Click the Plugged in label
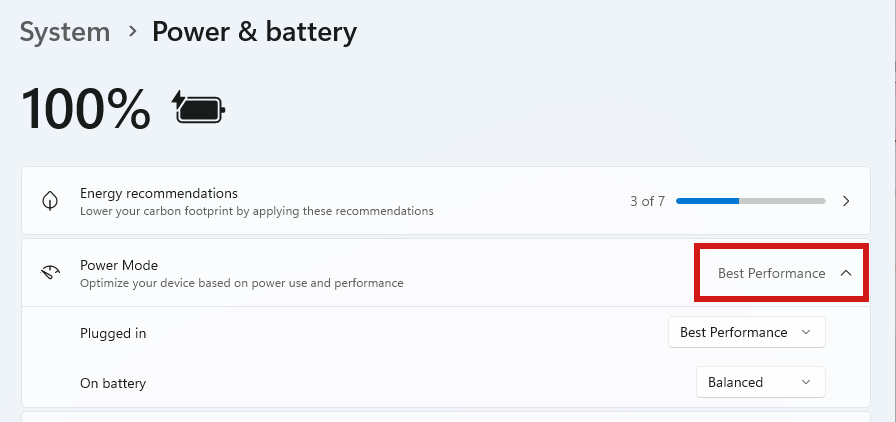 point(113,333)
